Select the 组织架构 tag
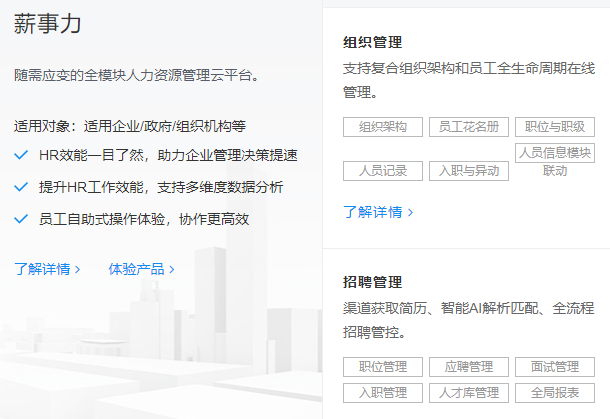Screen dimensions: 610x419 383,127
